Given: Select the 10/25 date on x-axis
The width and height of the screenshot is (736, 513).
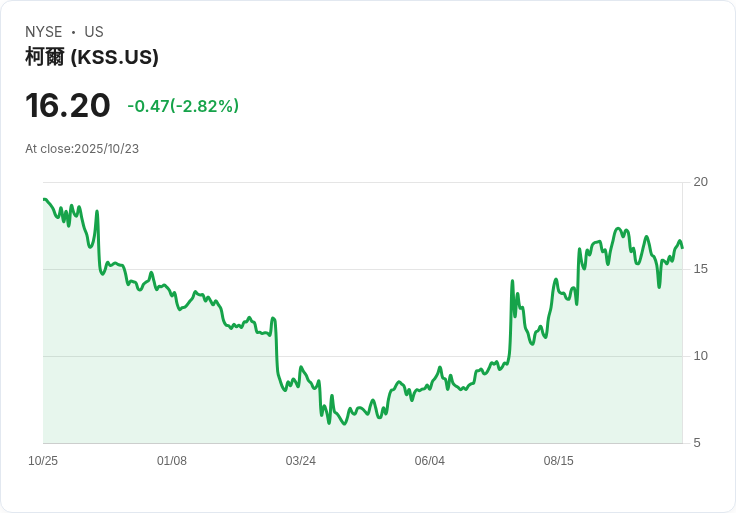Looking at the screenshot, I should [x=43, y=461].
